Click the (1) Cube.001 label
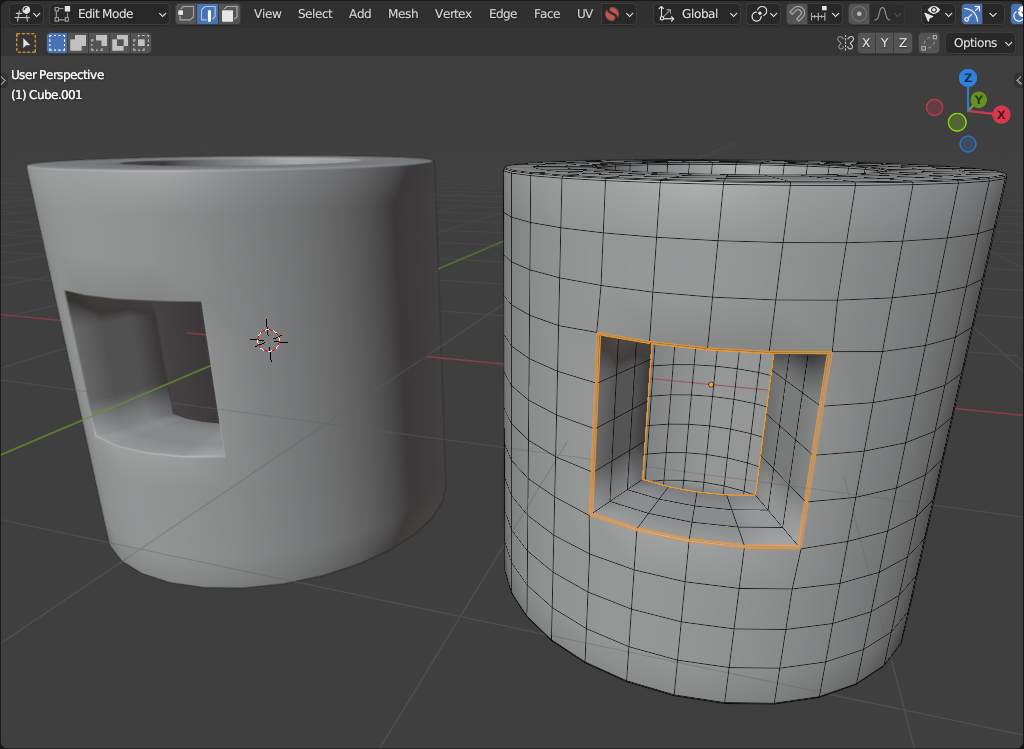Viewport: 1024px width, 749px height. (46, 95)
